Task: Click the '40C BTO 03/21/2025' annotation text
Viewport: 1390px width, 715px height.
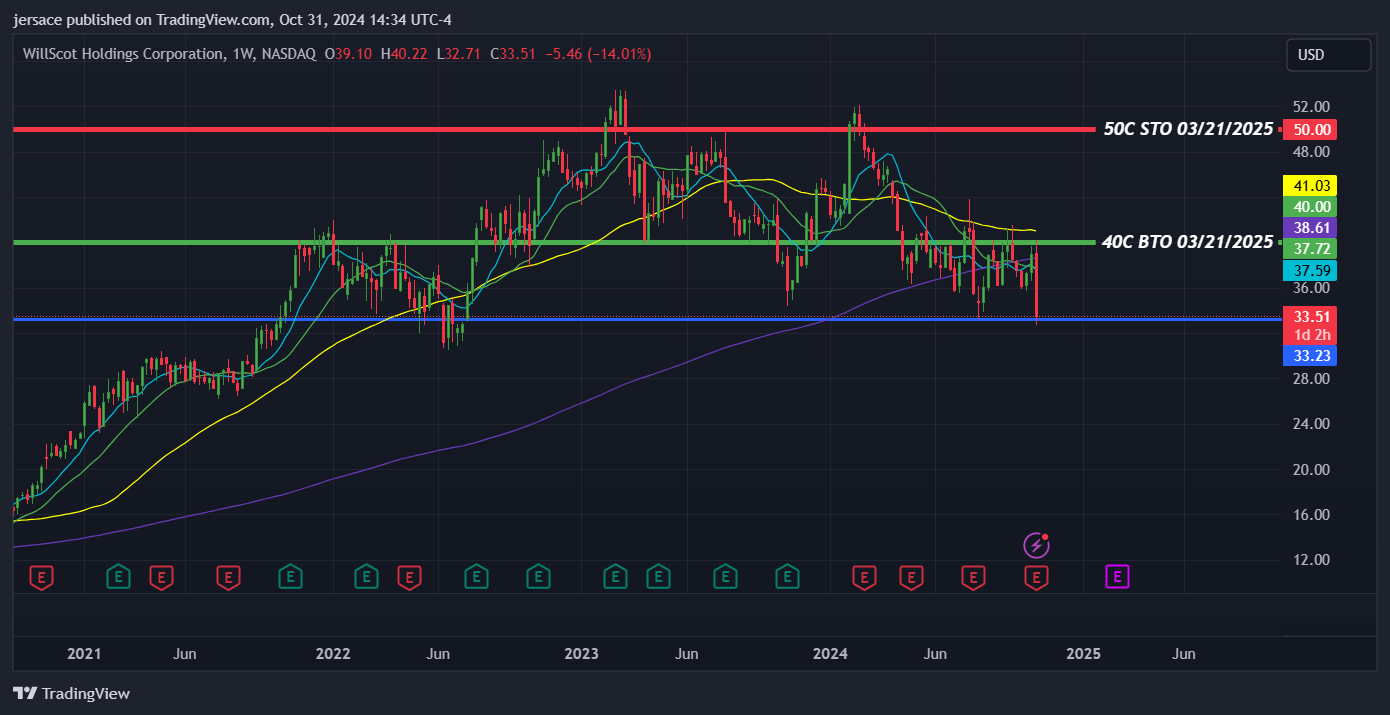Action: [1187, 242]
